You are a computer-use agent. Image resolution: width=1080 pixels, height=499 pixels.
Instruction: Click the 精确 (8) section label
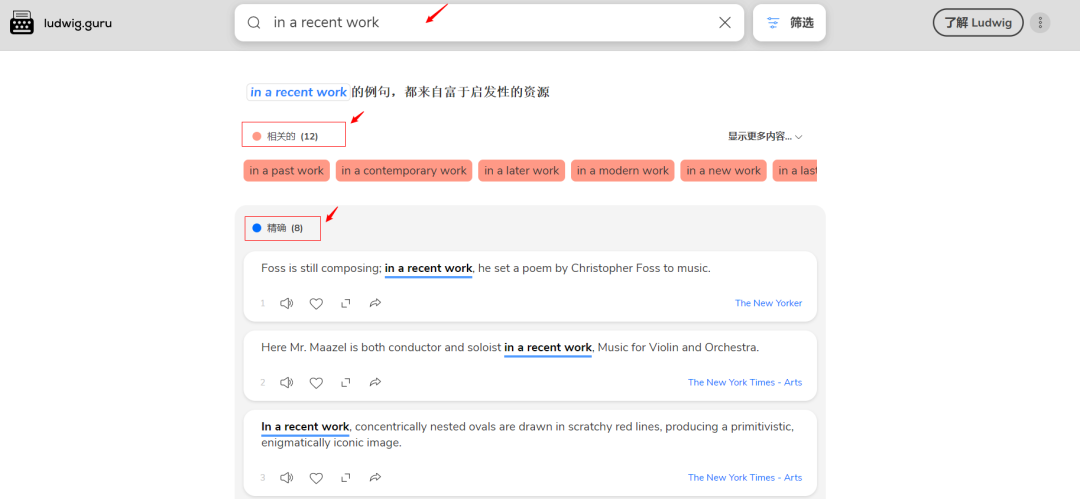pos(278,228)
